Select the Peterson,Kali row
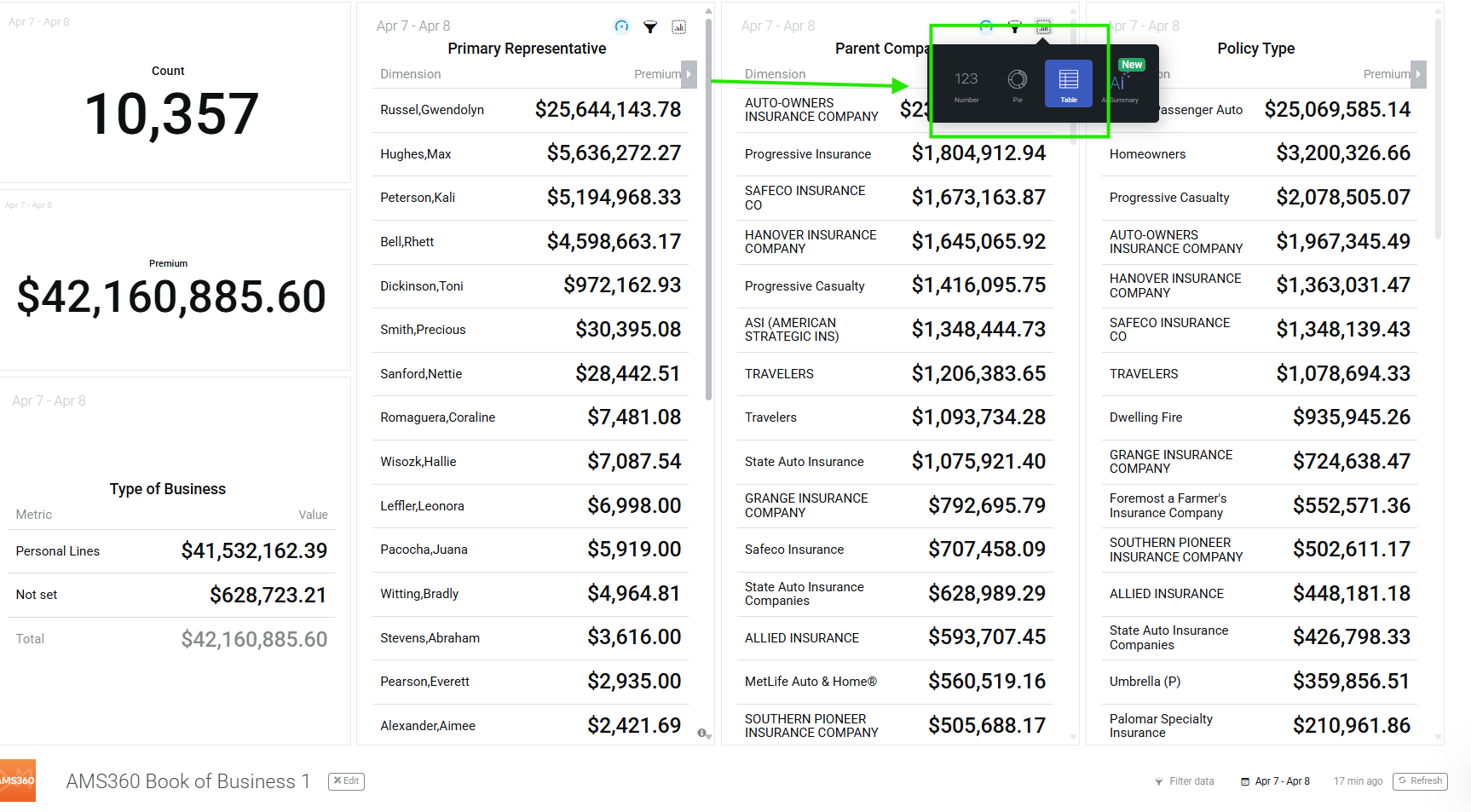Screen dimensions: 1471x812 [530, 198]
